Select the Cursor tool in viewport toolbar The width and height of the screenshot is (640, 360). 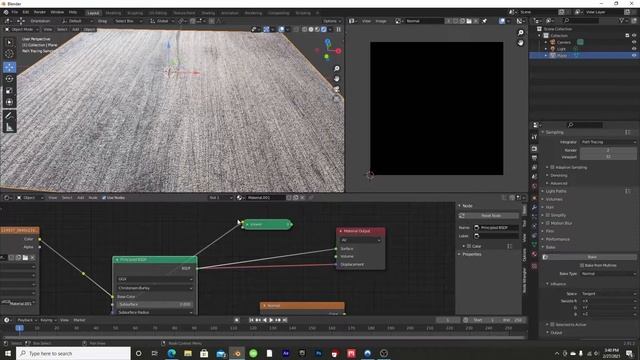9,54
